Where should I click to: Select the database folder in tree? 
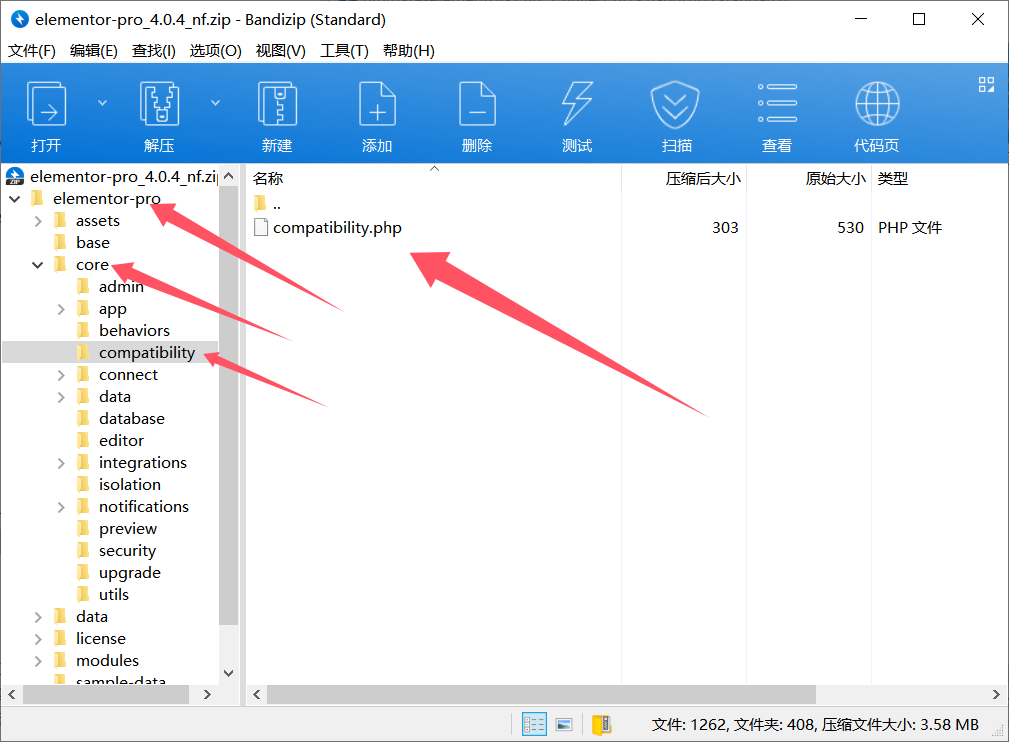click(x=132, y=419)
